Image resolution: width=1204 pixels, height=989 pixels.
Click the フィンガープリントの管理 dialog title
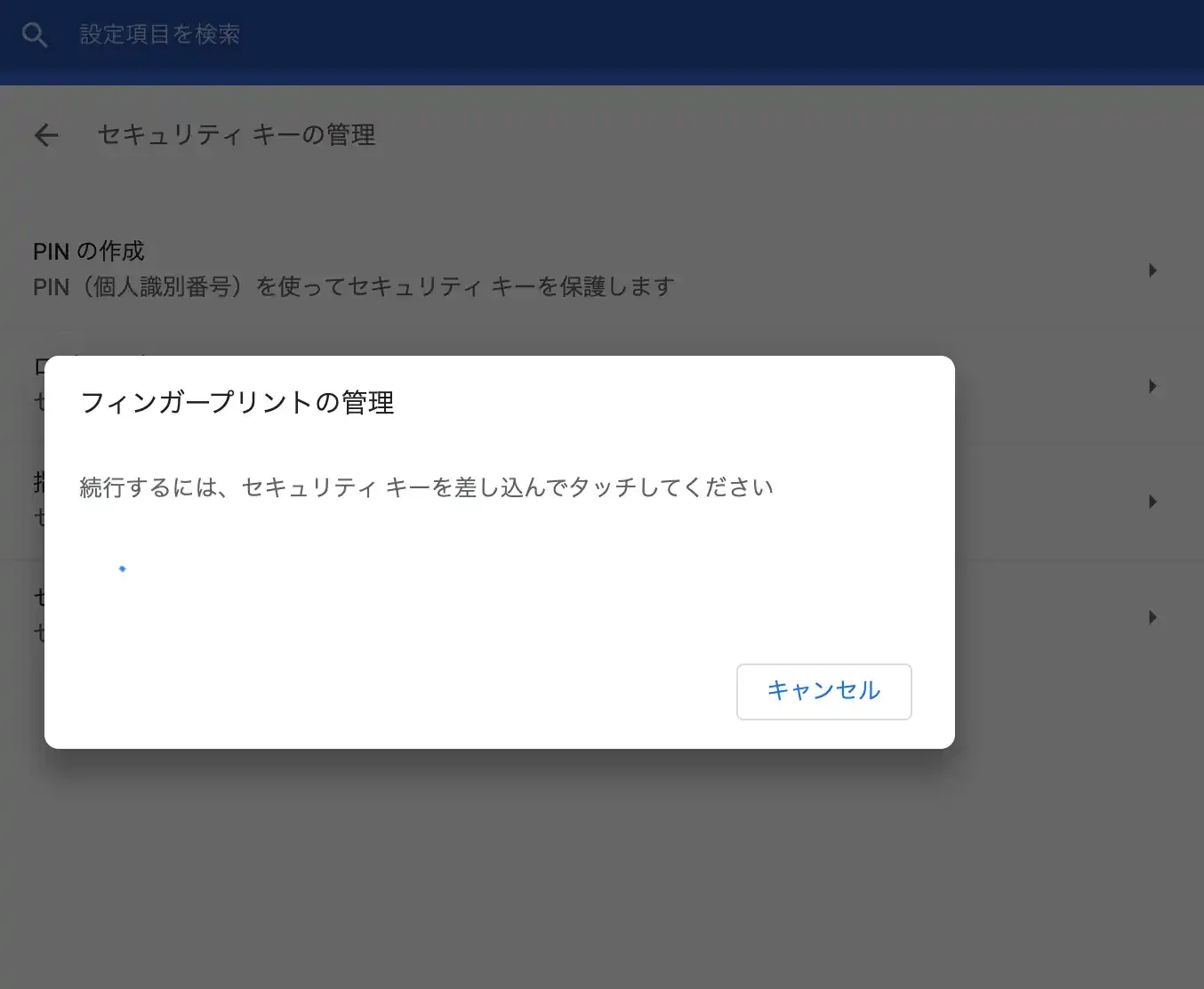[237, 403]
